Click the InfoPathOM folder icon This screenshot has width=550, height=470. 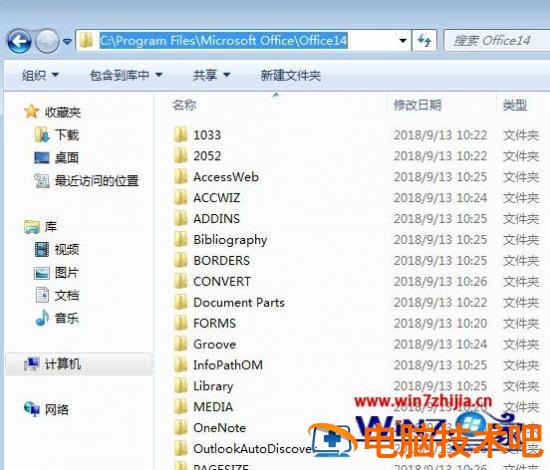(181, 365)
